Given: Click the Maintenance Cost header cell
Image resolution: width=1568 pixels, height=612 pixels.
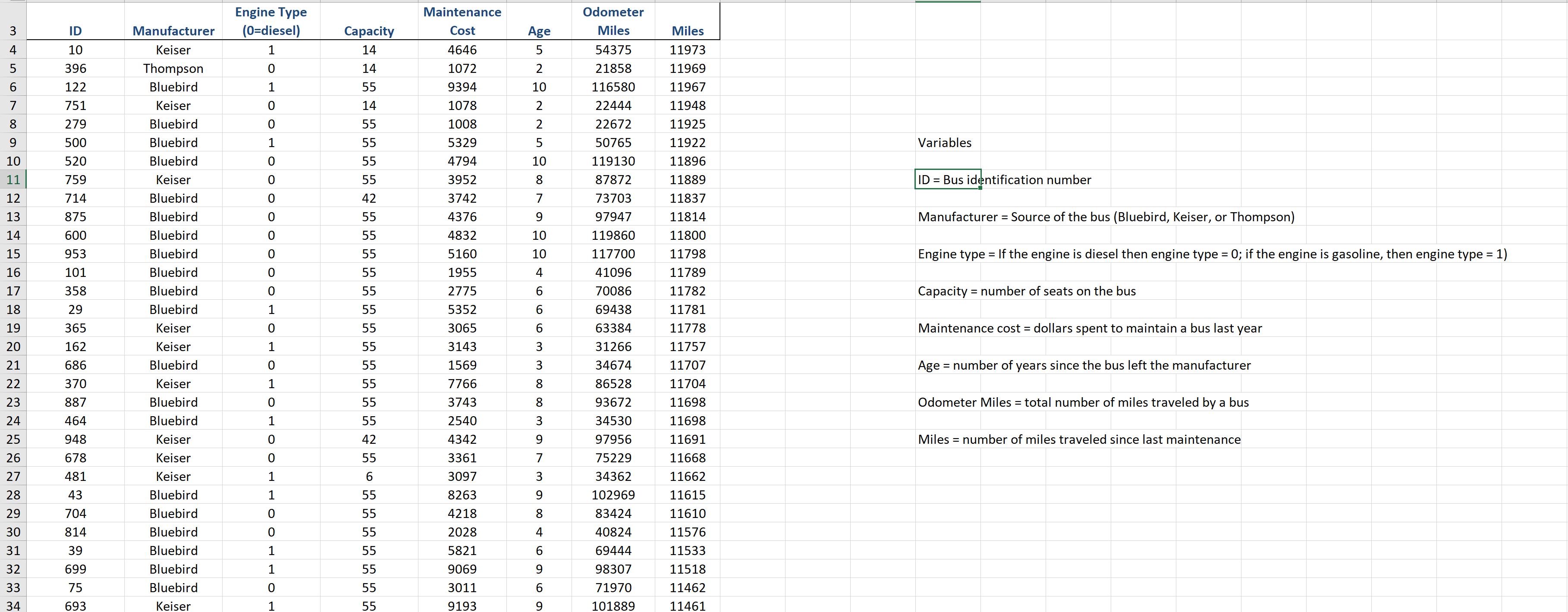Looking at the screenshot, I should point(462,21).
